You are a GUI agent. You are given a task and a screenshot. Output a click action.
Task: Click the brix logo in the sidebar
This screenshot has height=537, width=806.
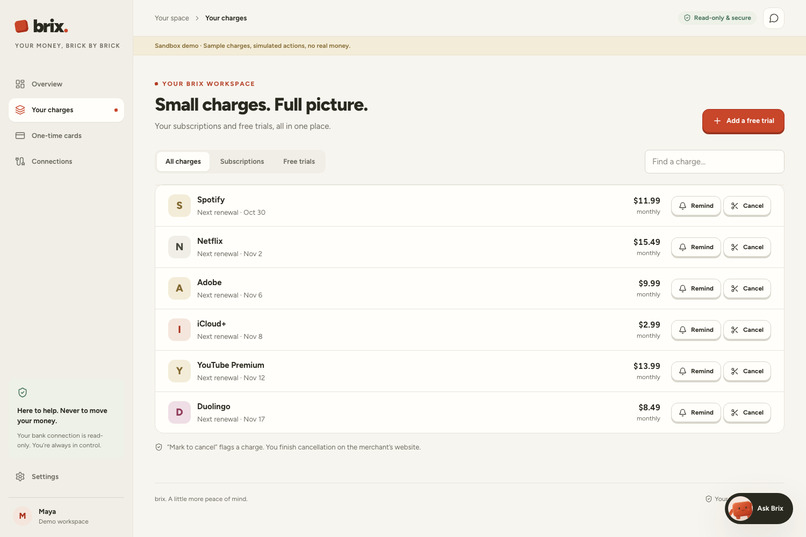coord(41,26)
